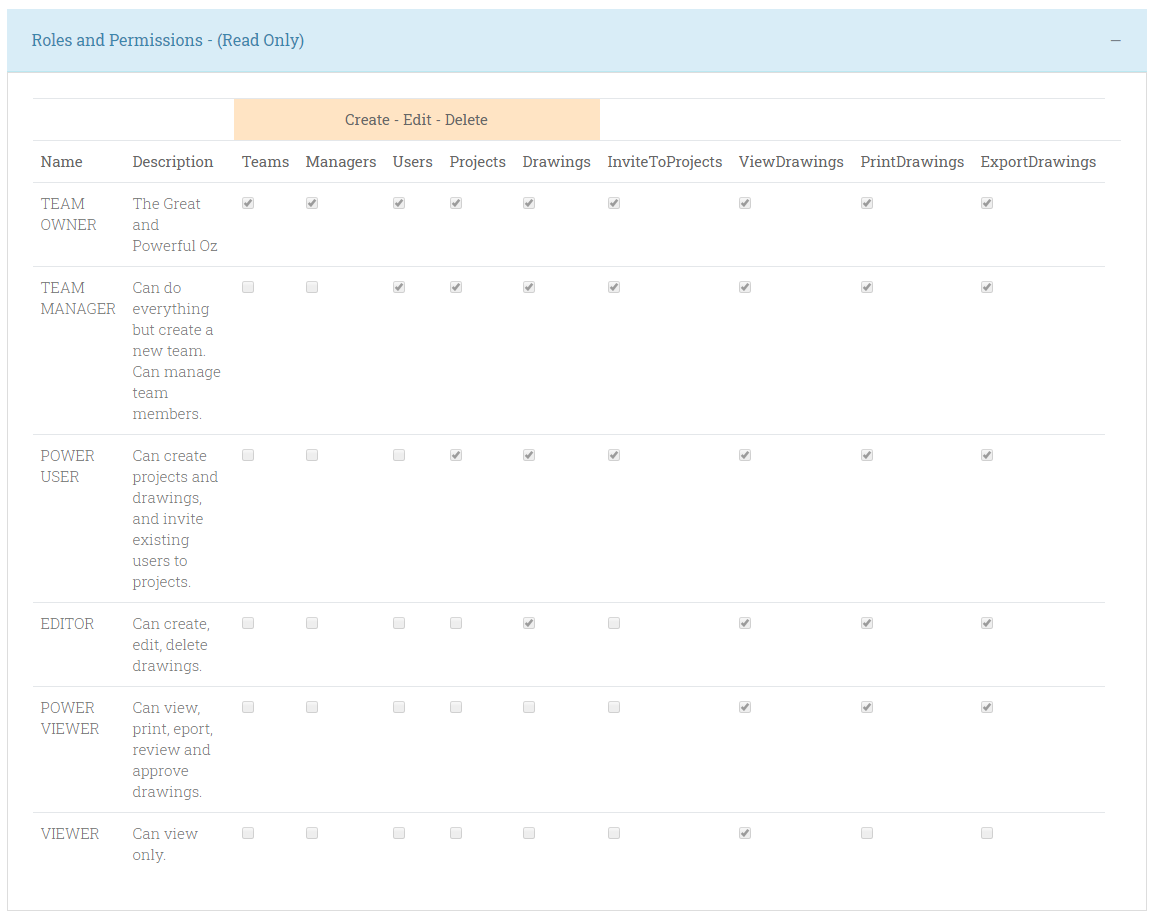
Task: Toggle Managers checkbox for TEAM OWNER
Action: [x=312, y=203]
